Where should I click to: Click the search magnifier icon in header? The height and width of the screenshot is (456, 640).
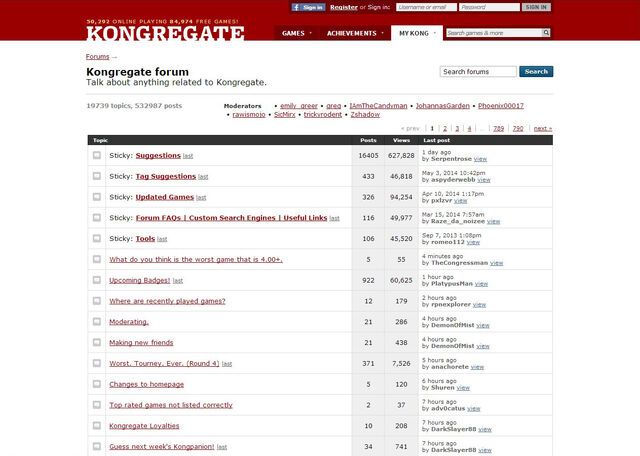point(546,33)
